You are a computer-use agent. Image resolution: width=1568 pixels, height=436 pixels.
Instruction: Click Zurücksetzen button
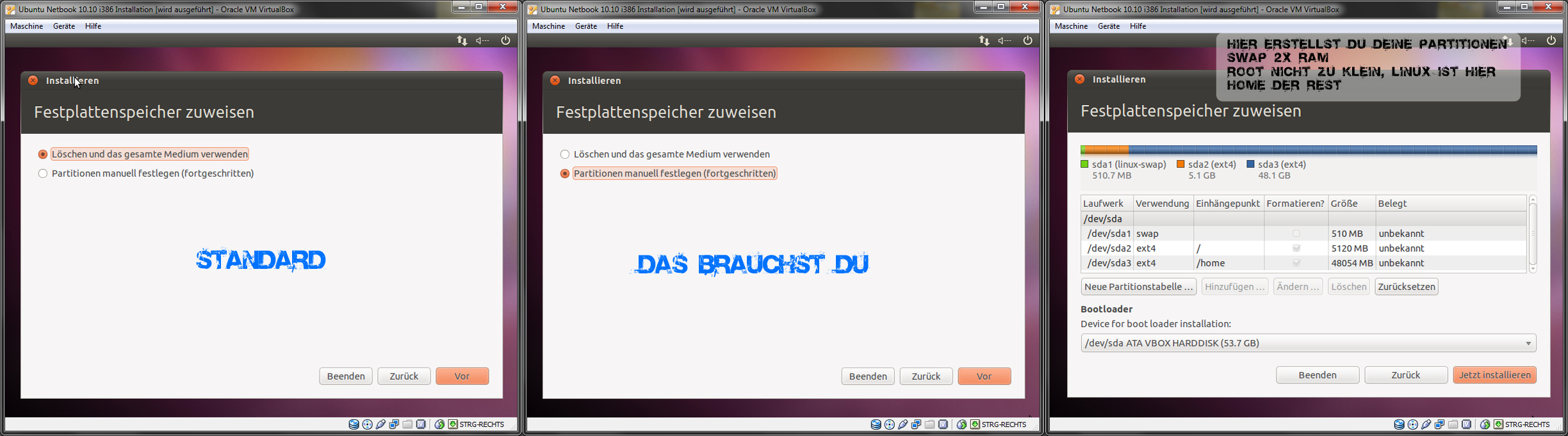point(1407,287)
